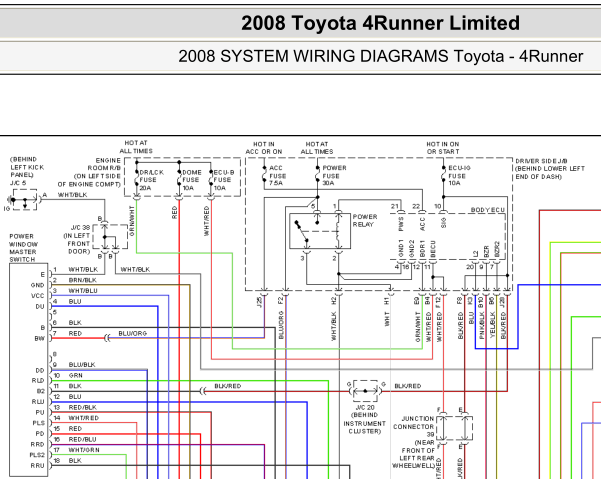This screenshot has height=479, width=601.
Task: Click the "GRN" wire label at pin 10
Action: tap(76, 375)
